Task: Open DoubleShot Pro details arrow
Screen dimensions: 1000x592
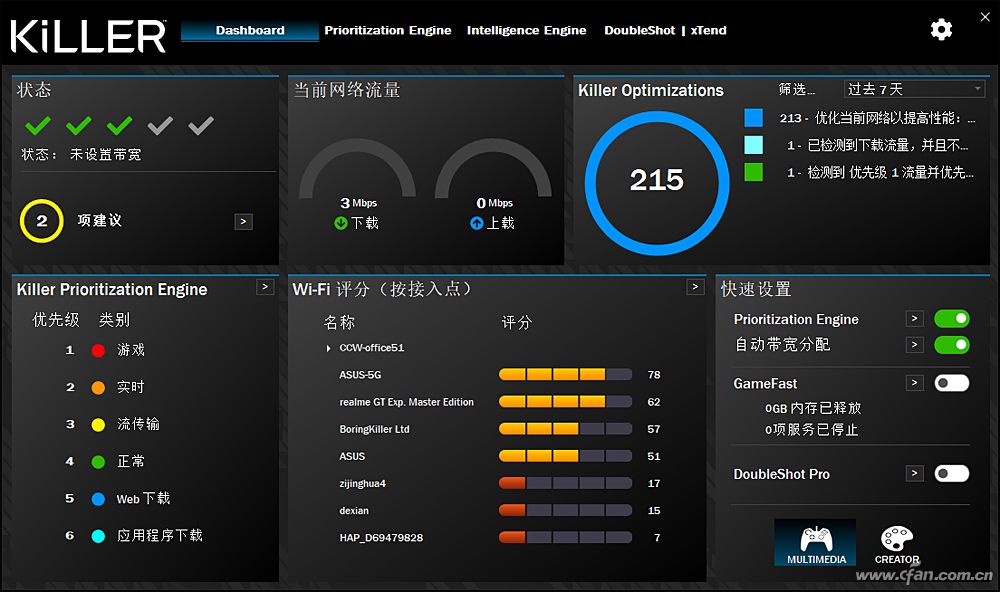Action: [915, 473]
